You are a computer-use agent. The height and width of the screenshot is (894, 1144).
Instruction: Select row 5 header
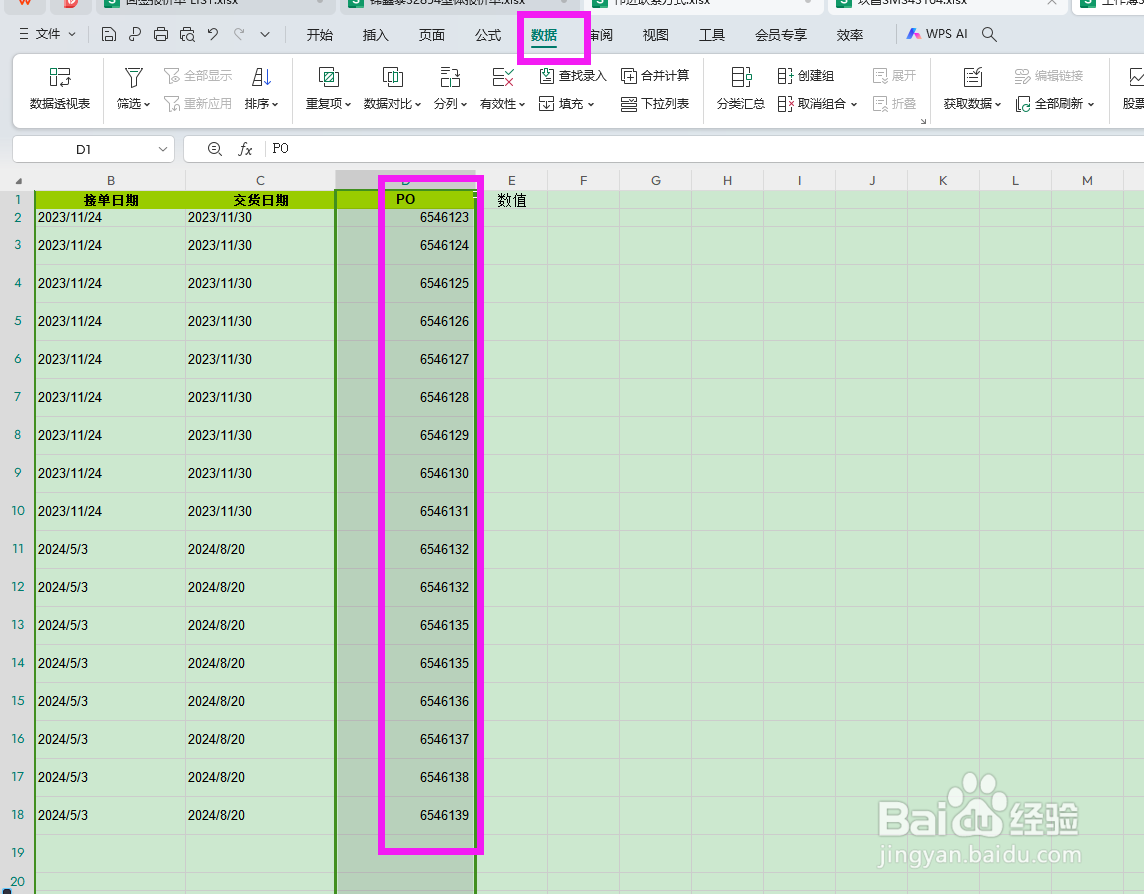point(18,321)
